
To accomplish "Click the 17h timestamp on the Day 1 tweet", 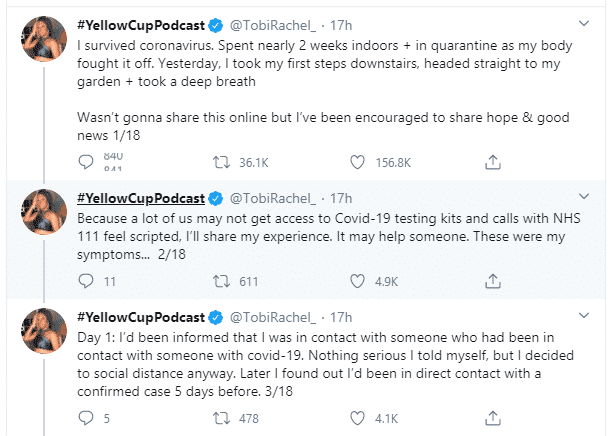I will pos(342,317).
